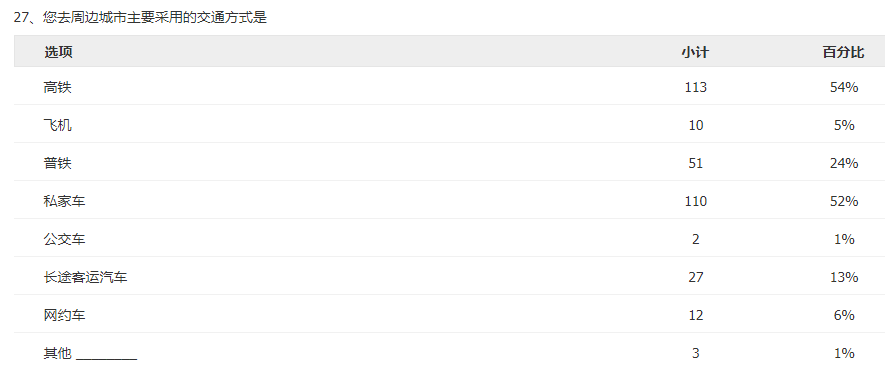
Task: Click the 选项 column header
Action: [58, 53]
